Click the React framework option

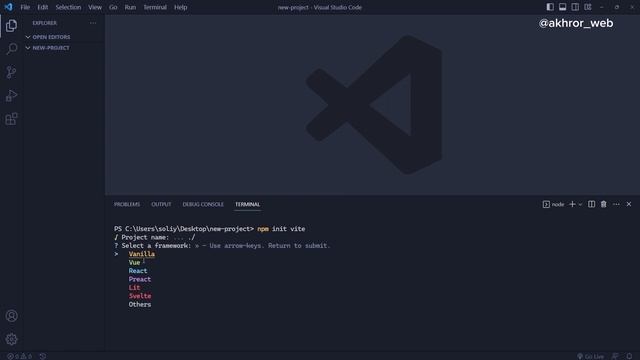tap(138, 271)
